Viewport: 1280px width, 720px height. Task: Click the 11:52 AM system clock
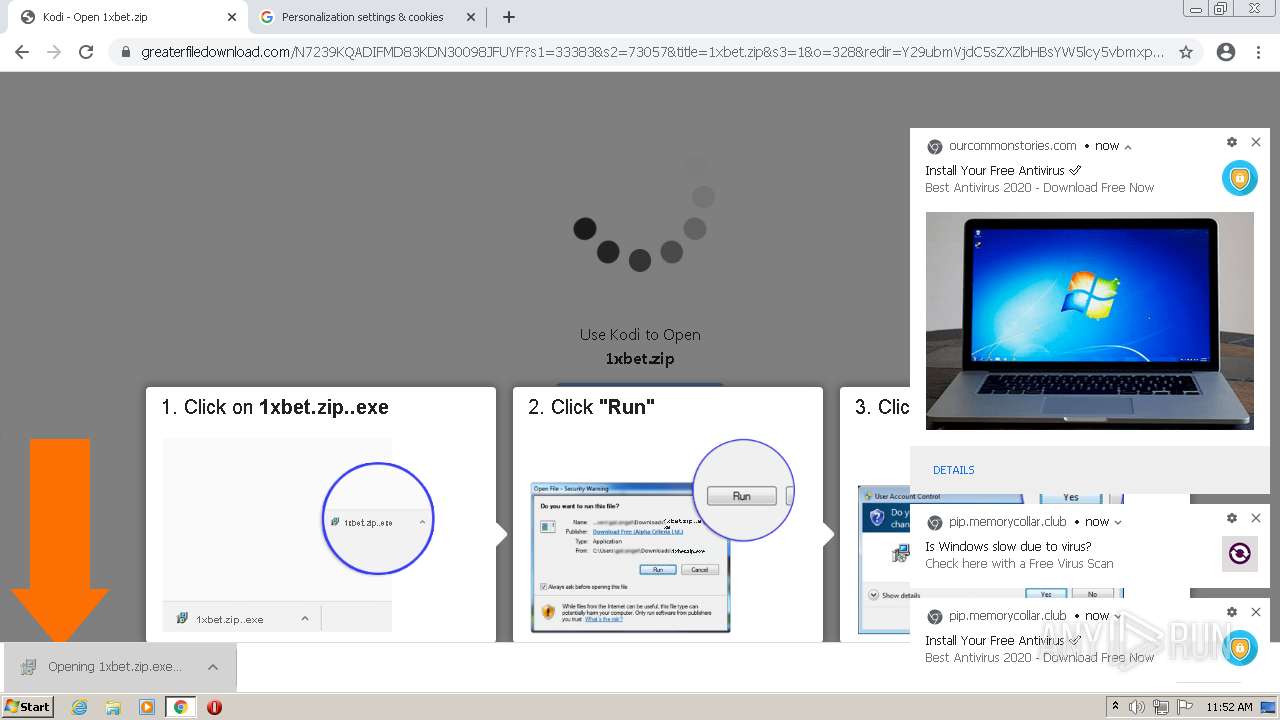coord(1229,707)
